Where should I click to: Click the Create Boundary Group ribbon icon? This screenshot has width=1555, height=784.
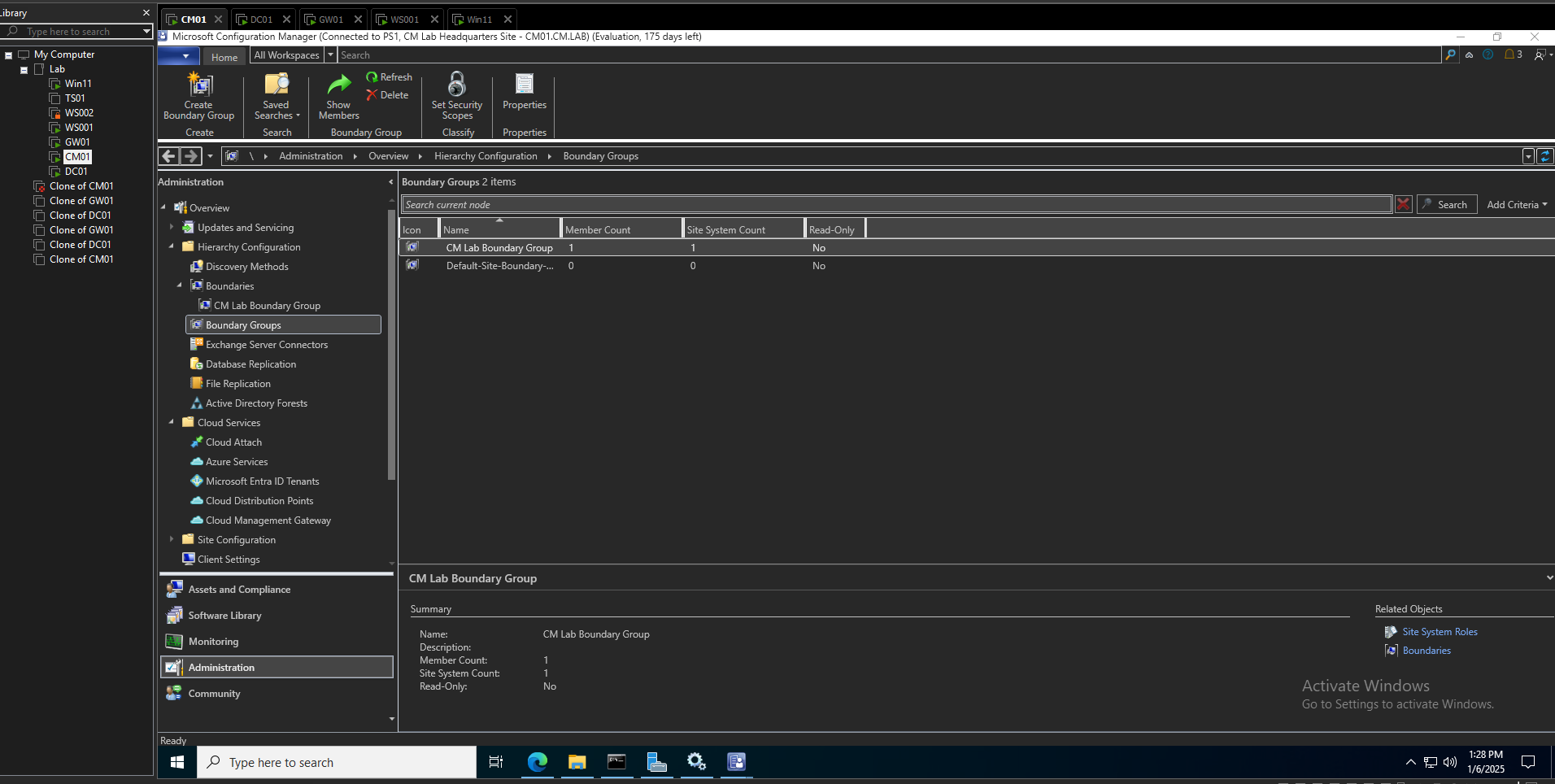(198, 97)
